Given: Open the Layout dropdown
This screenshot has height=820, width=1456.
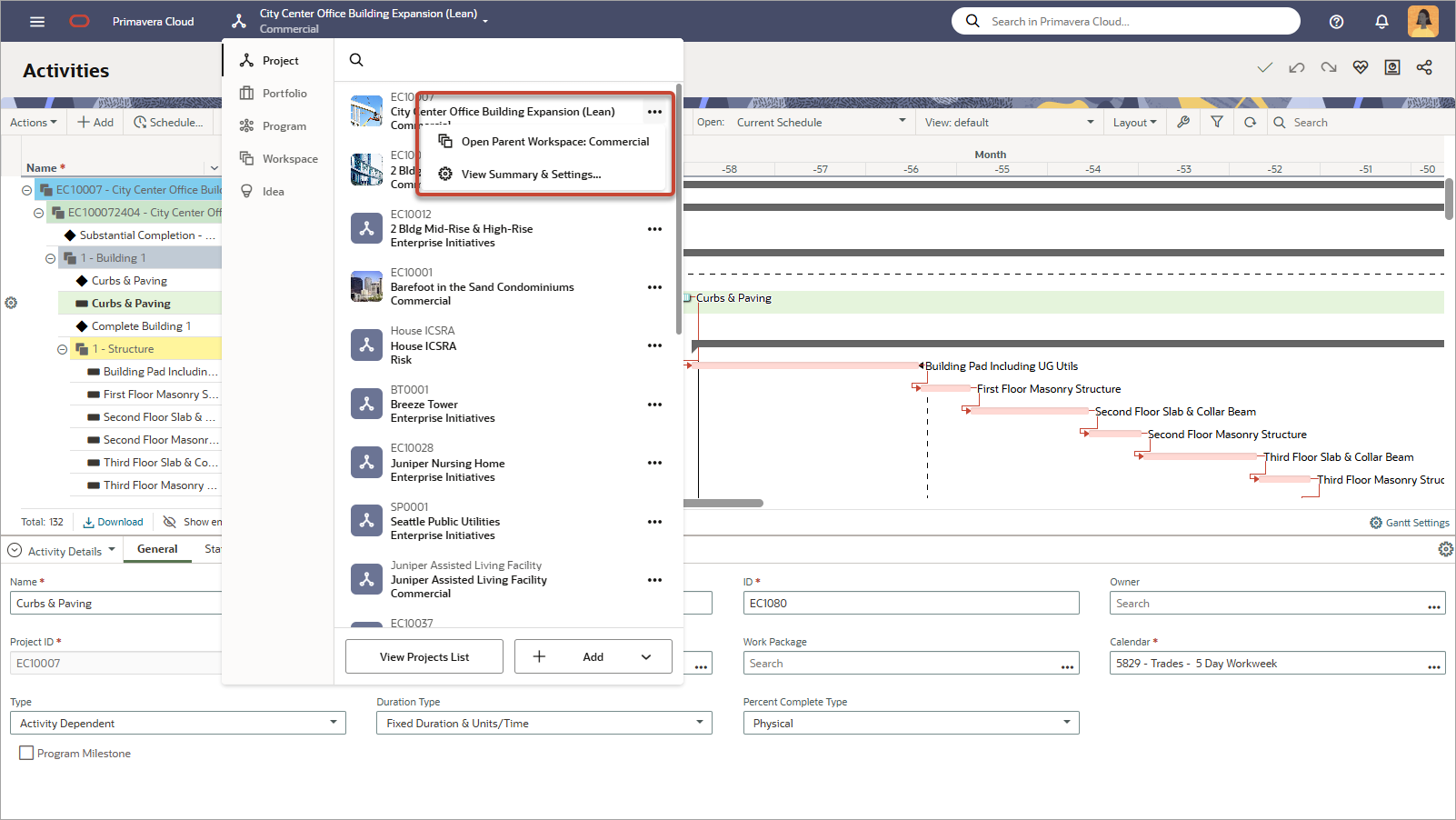Looking at the screenshot, I should [x=1135, y=122].
